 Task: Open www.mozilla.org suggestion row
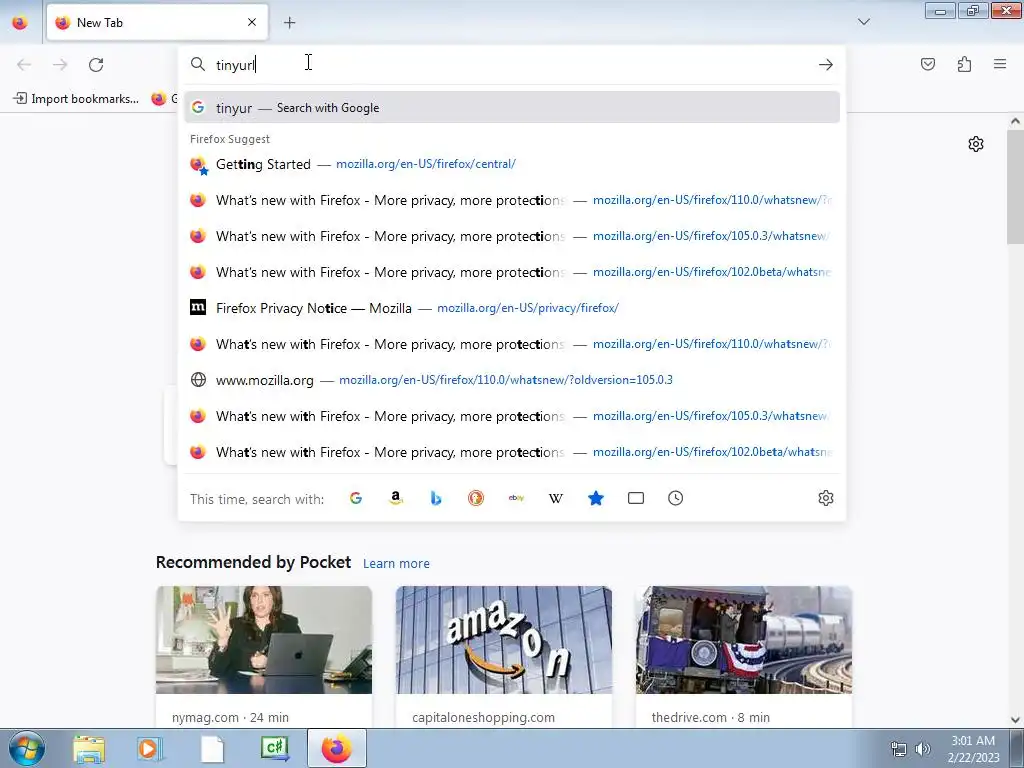(512, 380)
